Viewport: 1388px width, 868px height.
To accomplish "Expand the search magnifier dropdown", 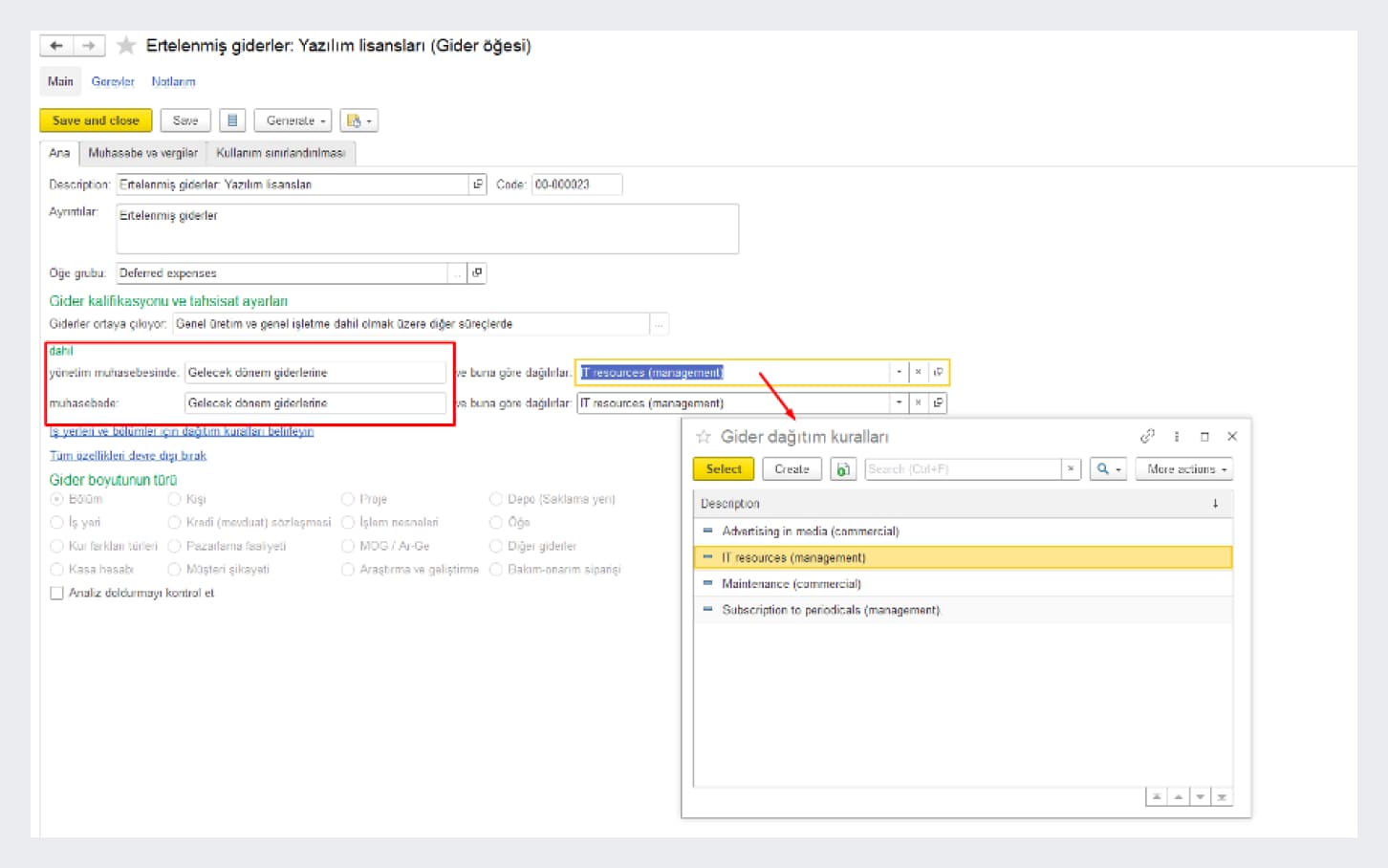I will 1108,469.
